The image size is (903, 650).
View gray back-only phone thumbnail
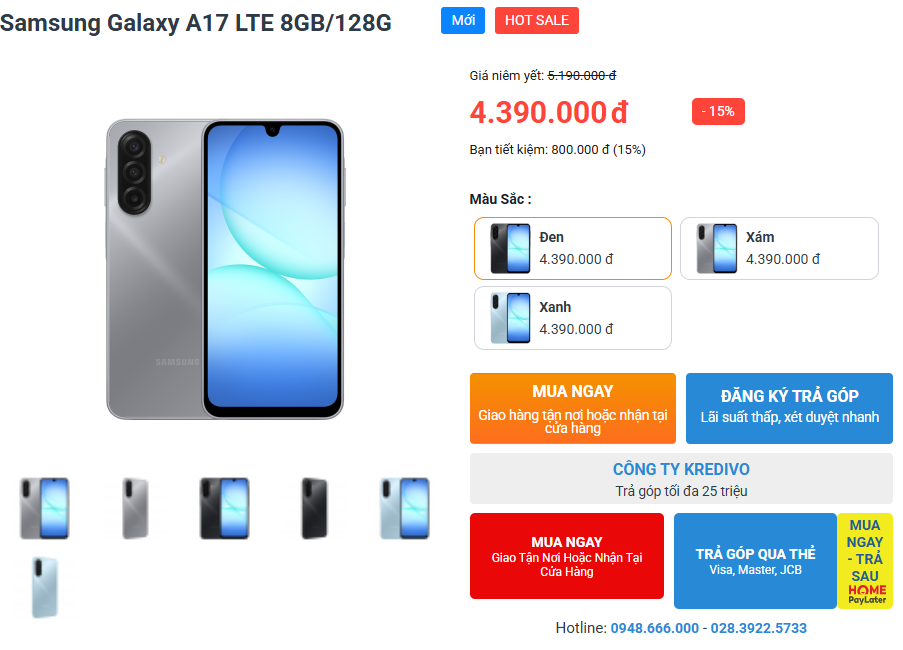coord(135,508)
